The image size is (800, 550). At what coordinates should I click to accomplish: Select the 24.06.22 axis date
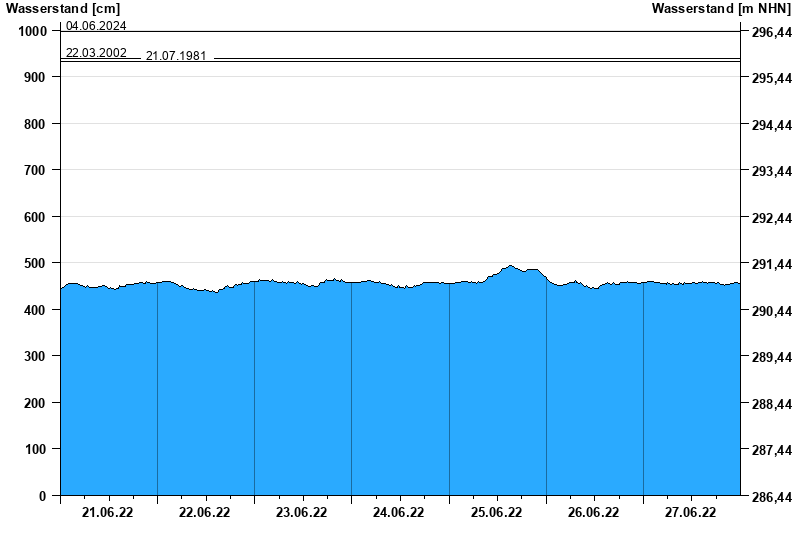coord(399,513)
